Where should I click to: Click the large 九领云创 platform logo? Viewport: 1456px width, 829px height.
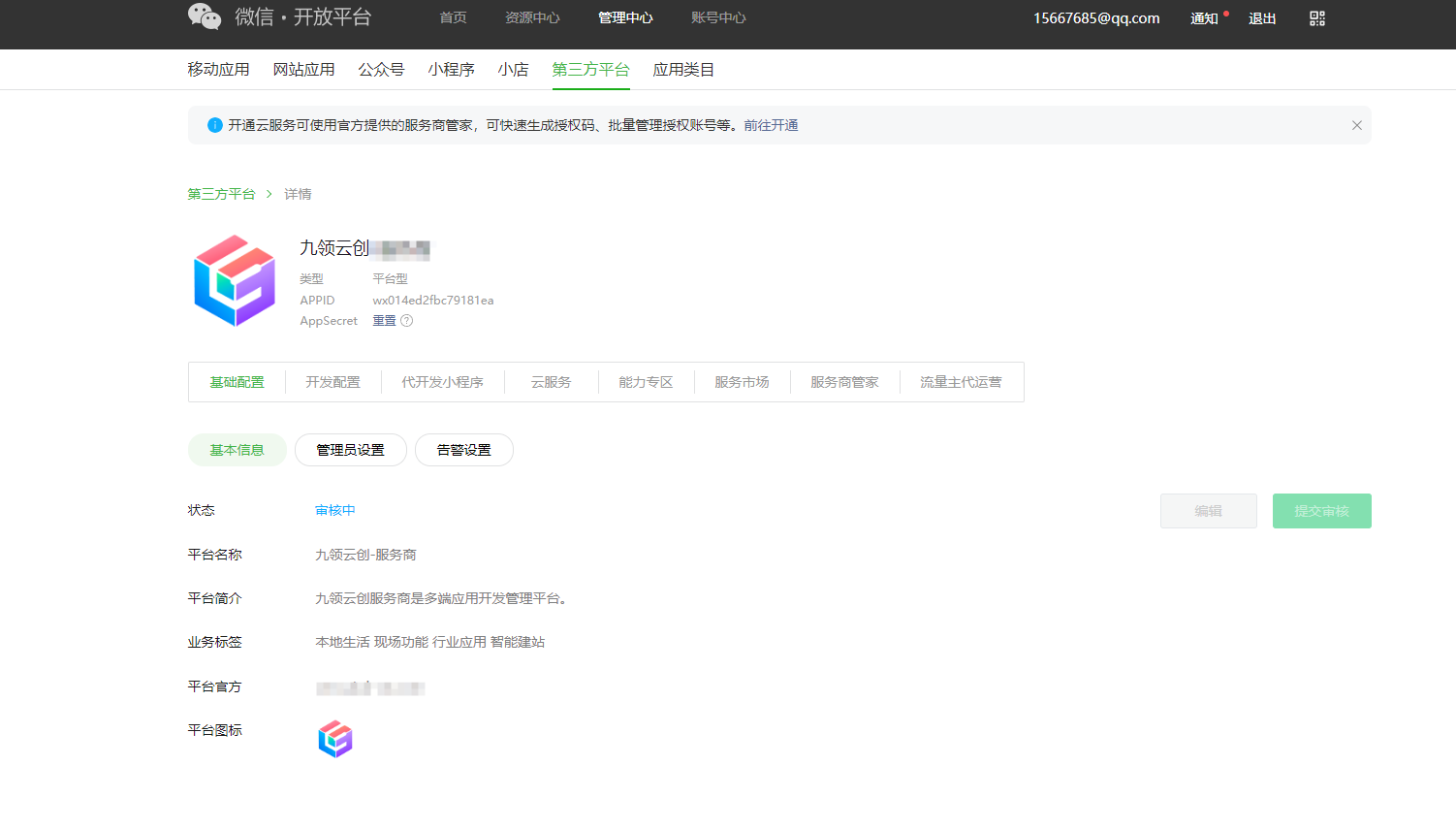tap(235, 280)
